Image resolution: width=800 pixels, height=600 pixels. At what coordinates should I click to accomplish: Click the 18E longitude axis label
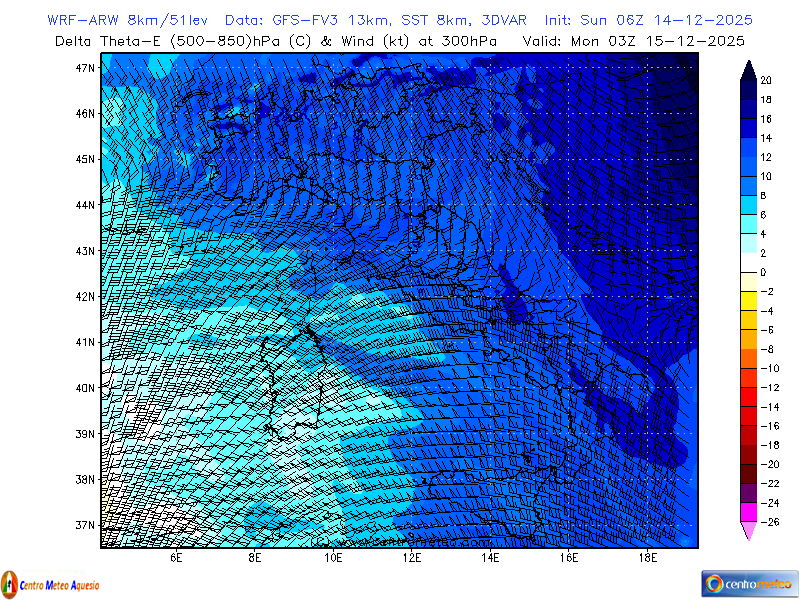[x=648, y=558]
